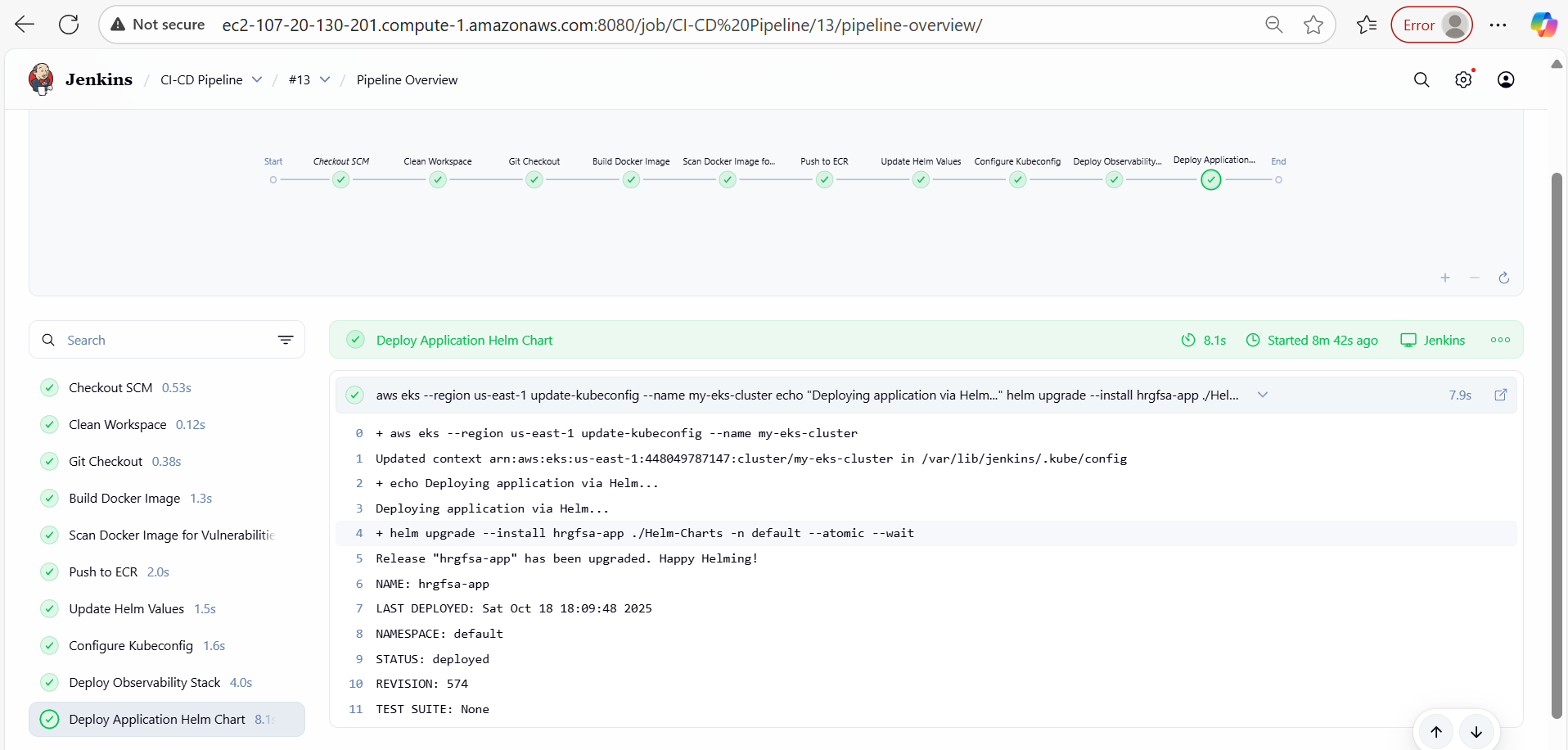Click Git Checkout node in graph
Image resolution: width=1568 pixels, height=750 pixels.
(534, 180)
